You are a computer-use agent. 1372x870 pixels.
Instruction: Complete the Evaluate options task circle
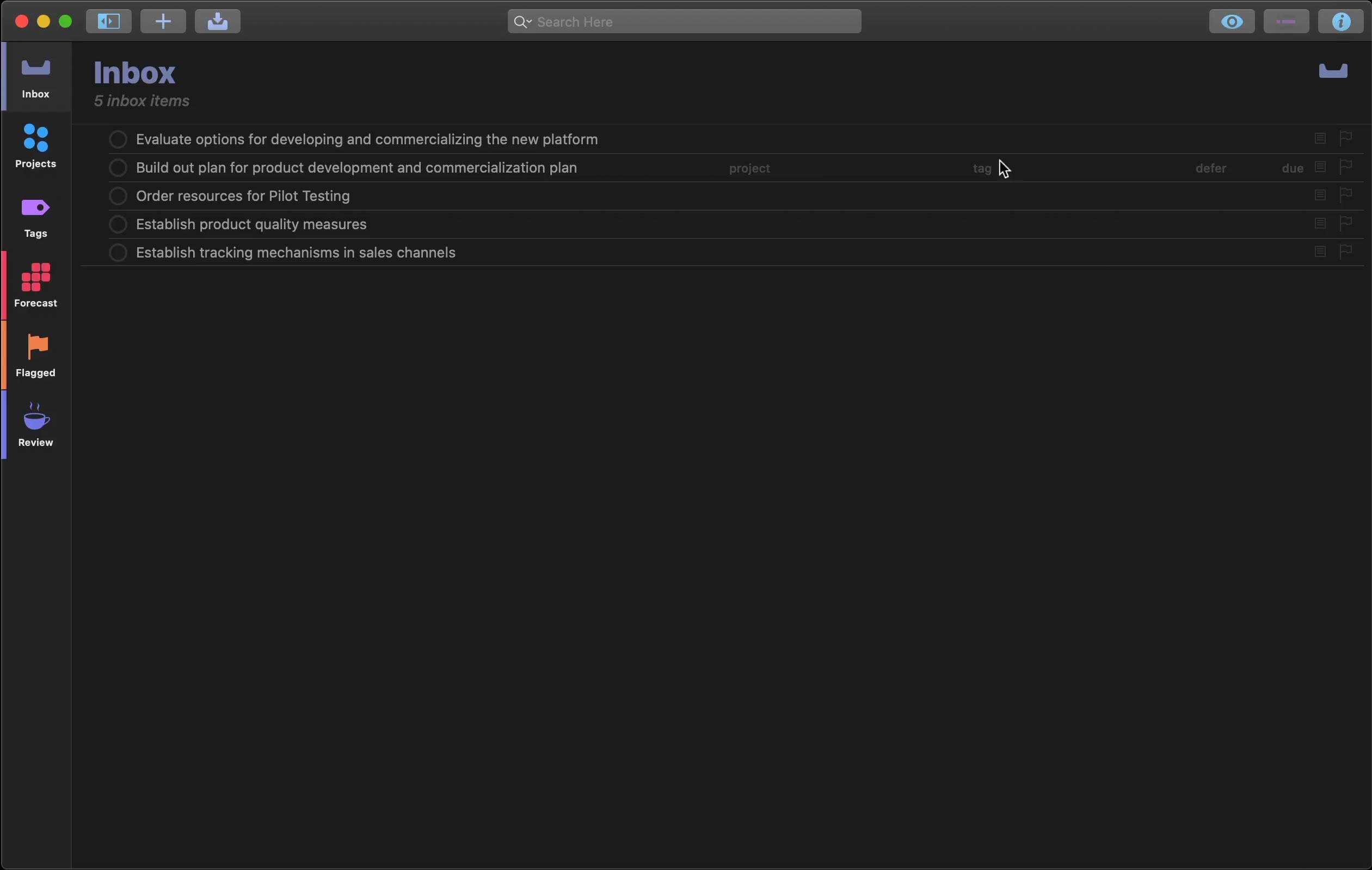pyautogui.click(x=118, y=140)
